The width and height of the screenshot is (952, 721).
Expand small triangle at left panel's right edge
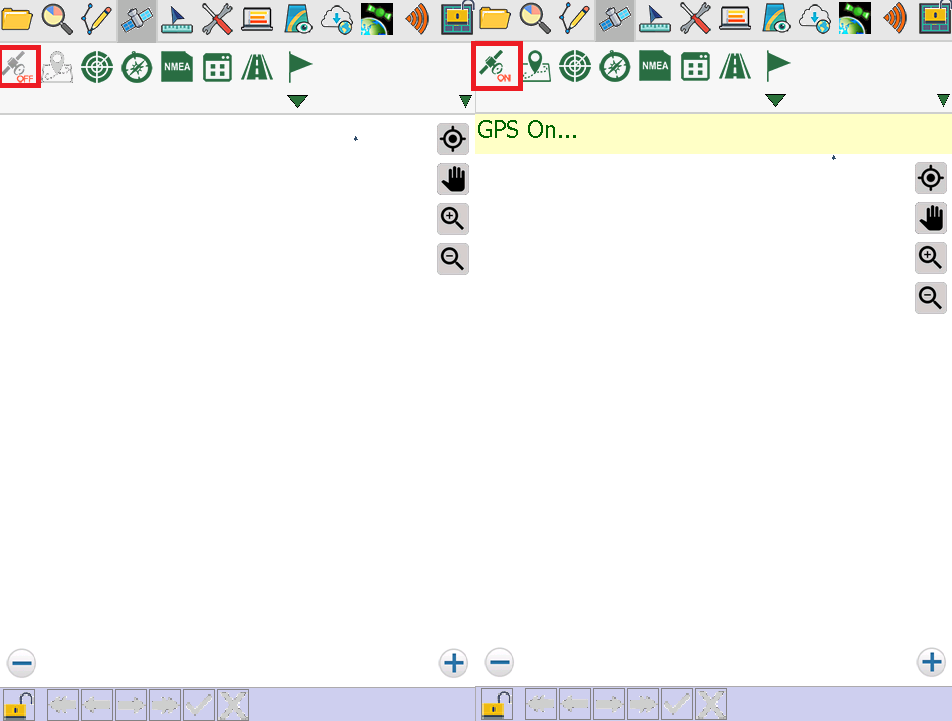click(x=465, y=101)
